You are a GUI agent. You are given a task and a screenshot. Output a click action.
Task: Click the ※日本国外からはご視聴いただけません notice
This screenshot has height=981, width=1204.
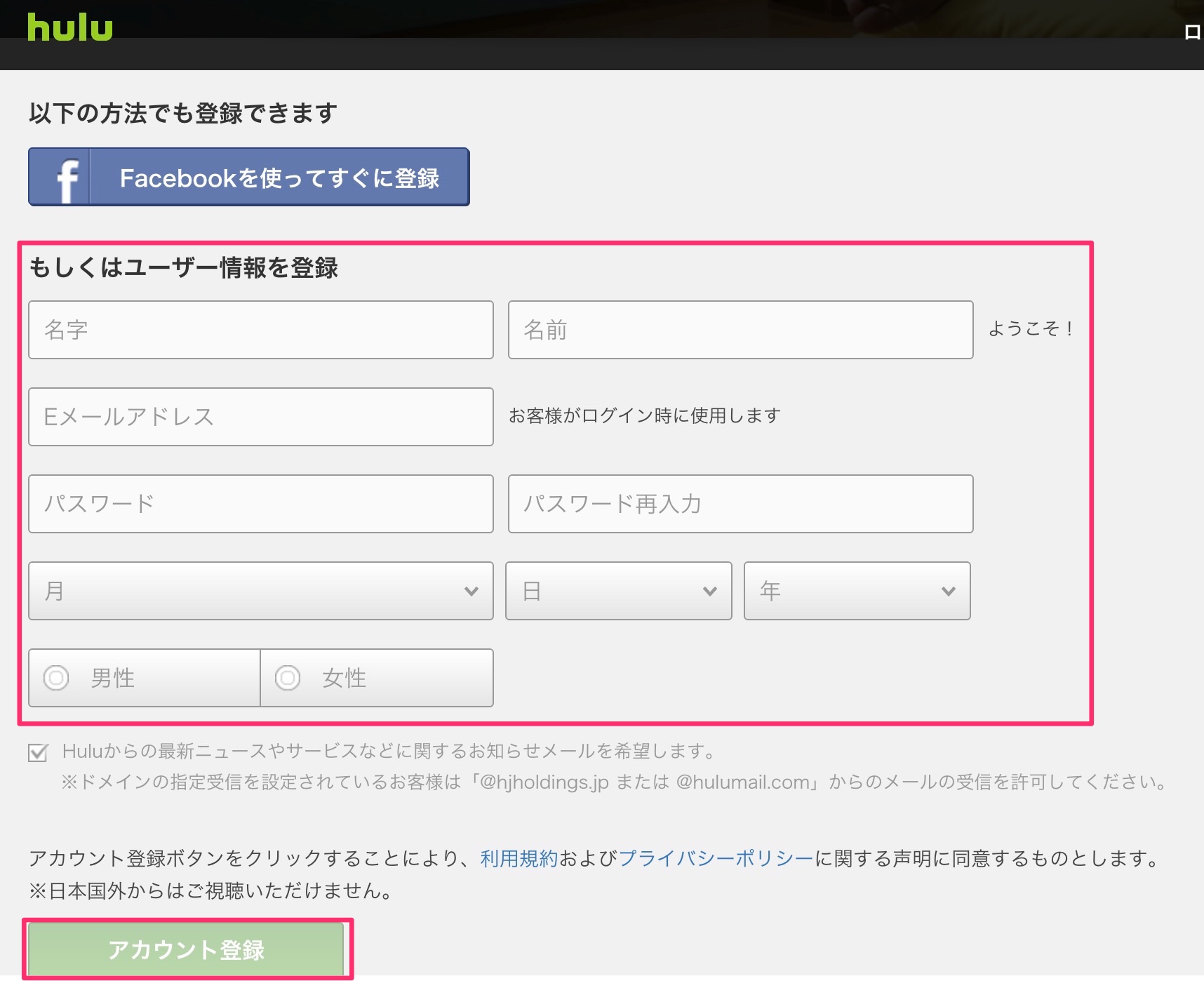pos(212,890)
